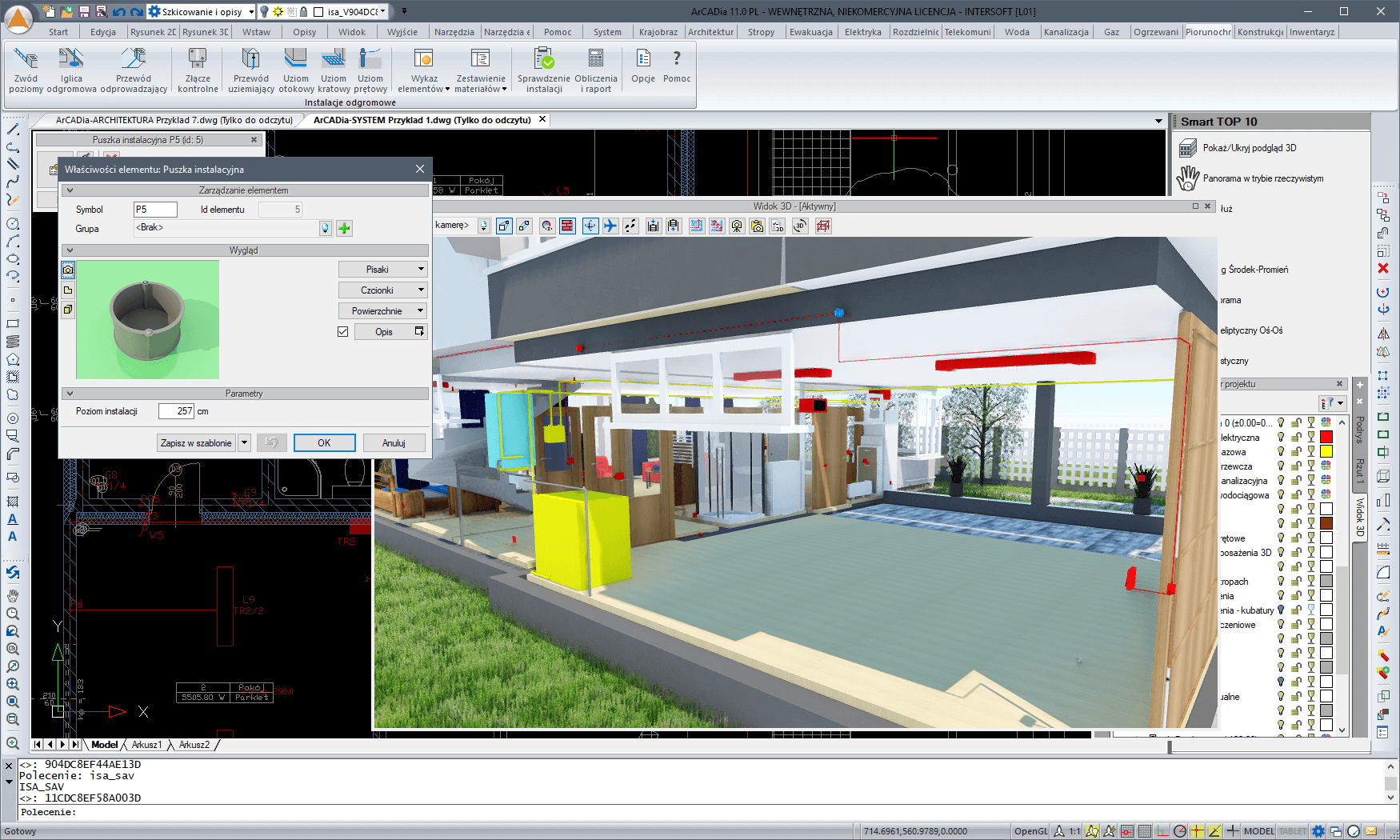Open the Architektur ribbon tab
1400x840 pixels.
[710, 32]
